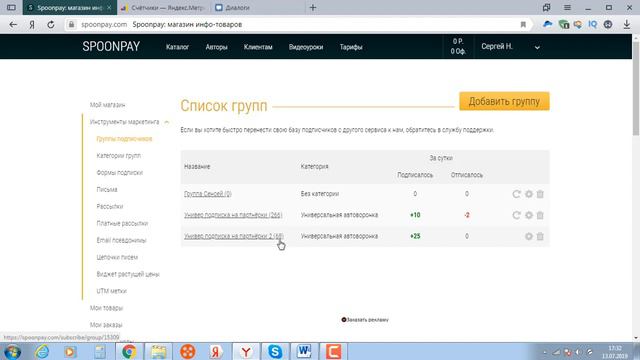Open Мои товары in the sidebar

tap(106, 308)
